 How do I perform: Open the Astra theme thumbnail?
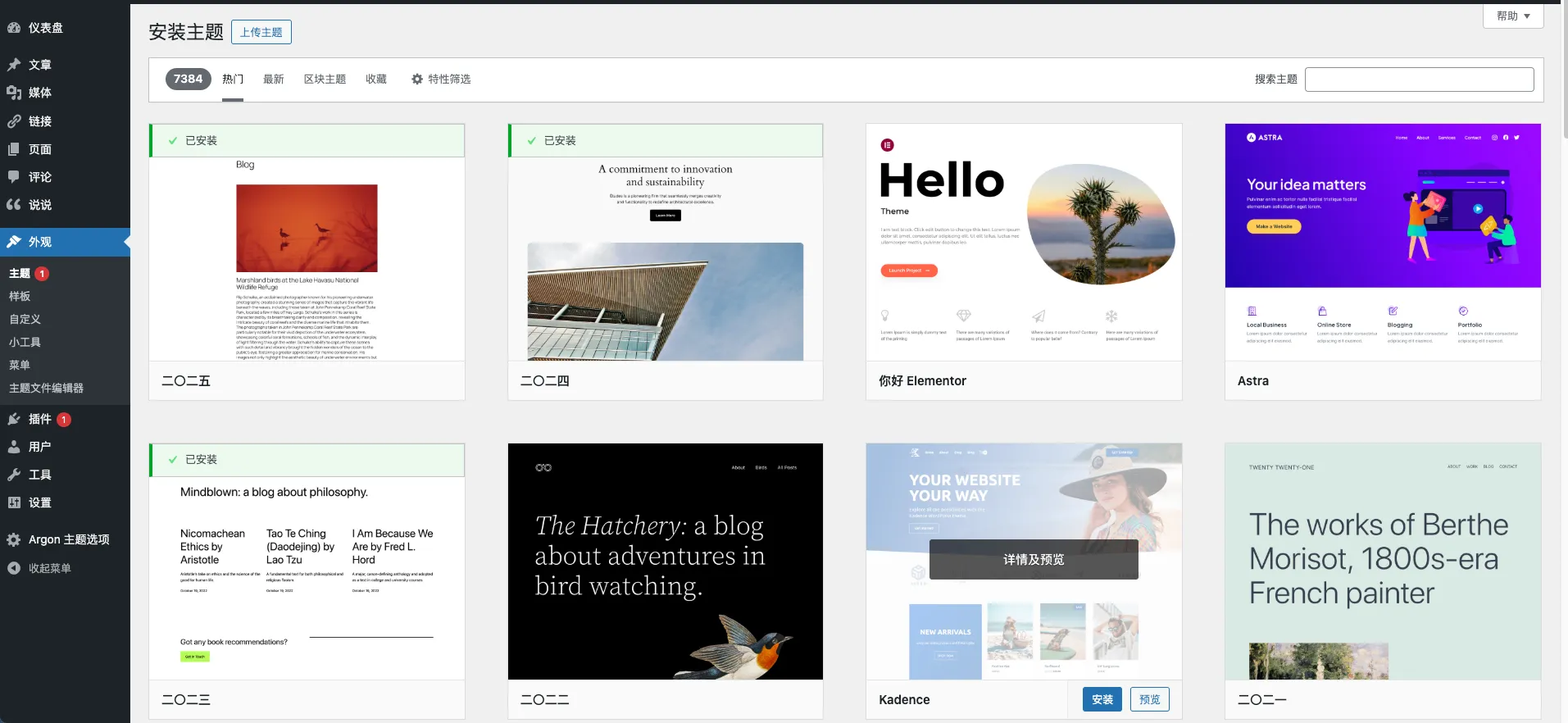point(1383,242)
